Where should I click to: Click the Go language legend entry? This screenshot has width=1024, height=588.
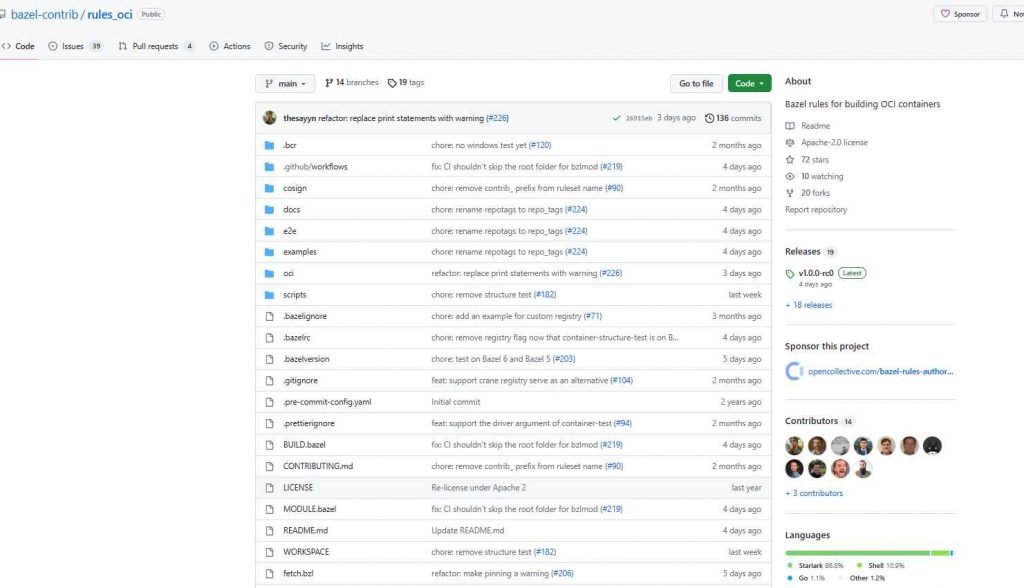pyautogui.click(x=807, y=578)
